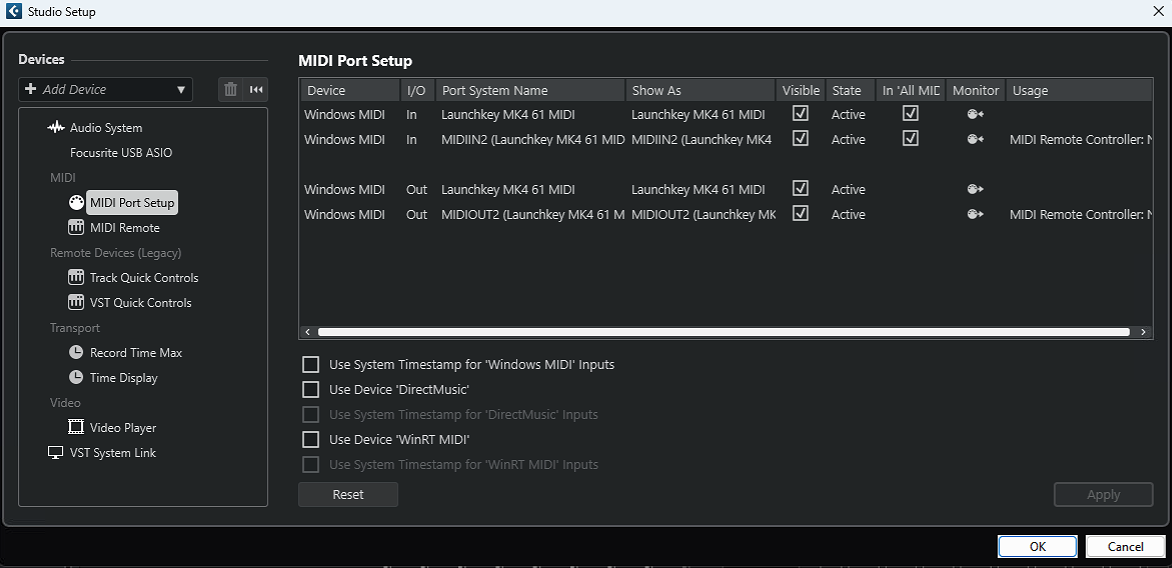Image resolution: width=1172 pixels, height=568 pixels.
Task: Click Show As cell 'MIDIIN2 (Launchkey MK4'
Action: [x=701, y=140]
